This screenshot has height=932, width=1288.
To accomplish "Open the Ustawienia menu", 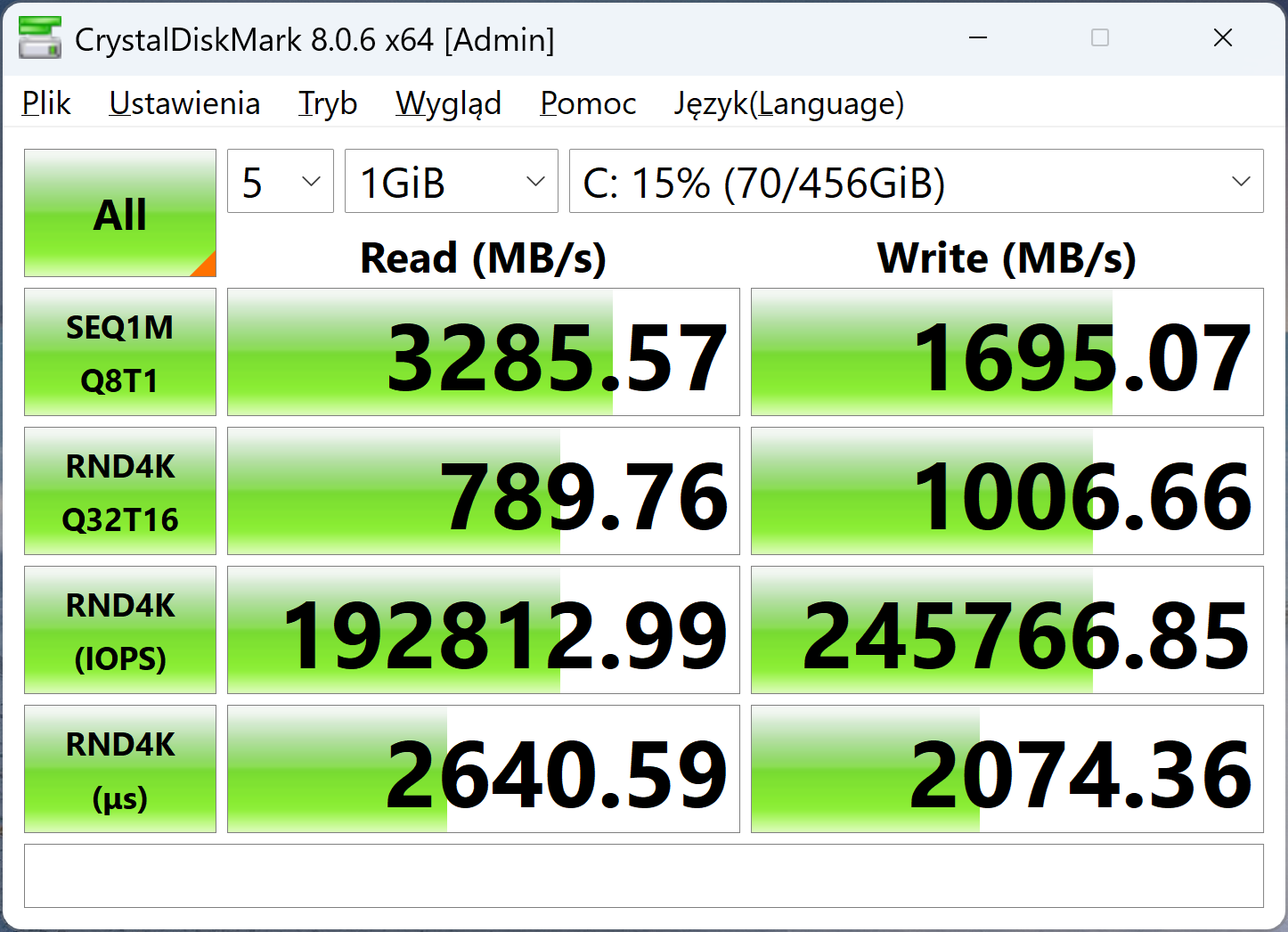I will pyautogui.click(x=184, y=103).
